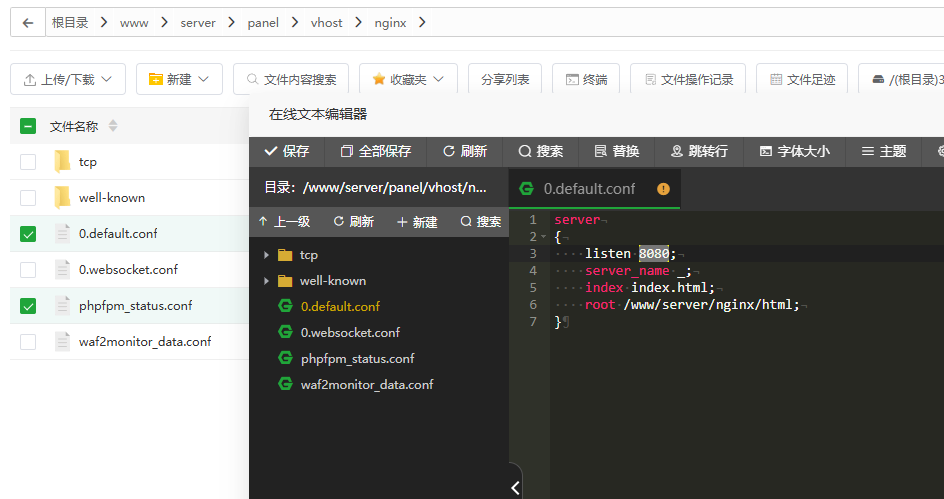Click 保存 in the editor toolbar
The width and height of the screenshot is (944, 499).
[287, 151]
